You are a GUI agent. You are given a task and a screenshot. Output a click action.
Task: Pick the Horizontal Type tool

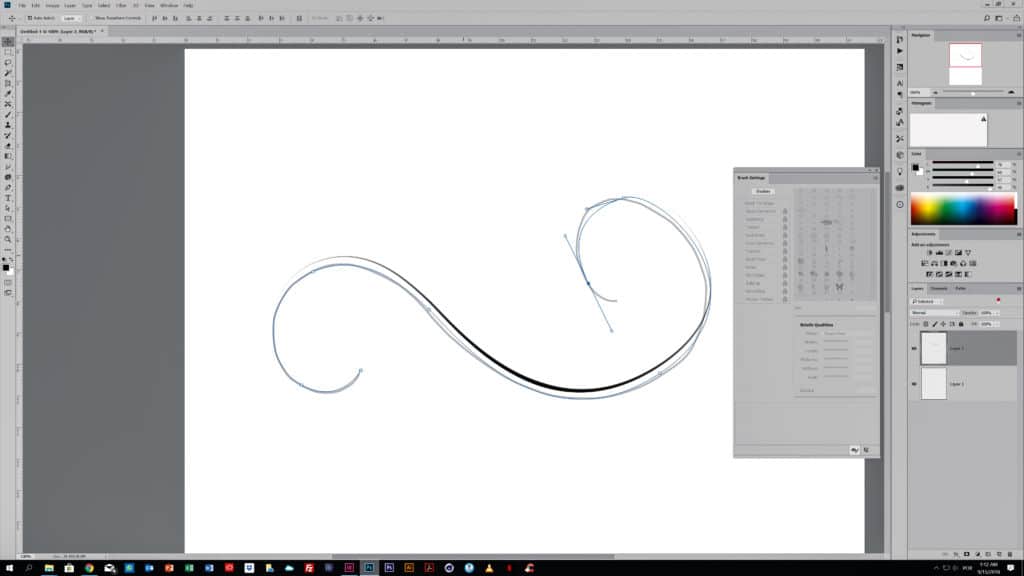(x=8, y=198)
